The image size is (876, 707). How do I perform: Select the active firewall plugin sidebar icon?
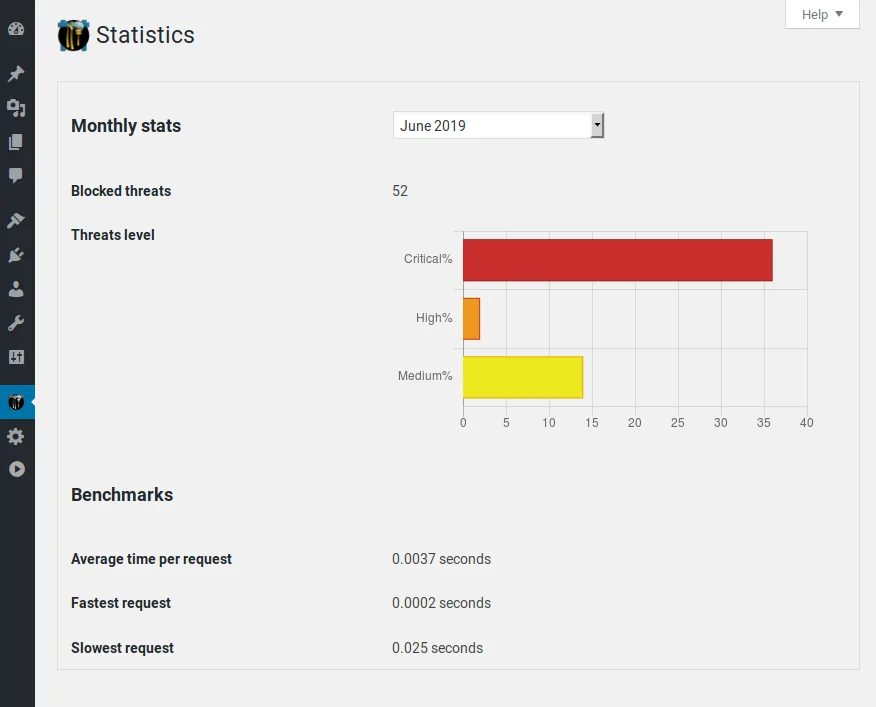tap(16, 402)
